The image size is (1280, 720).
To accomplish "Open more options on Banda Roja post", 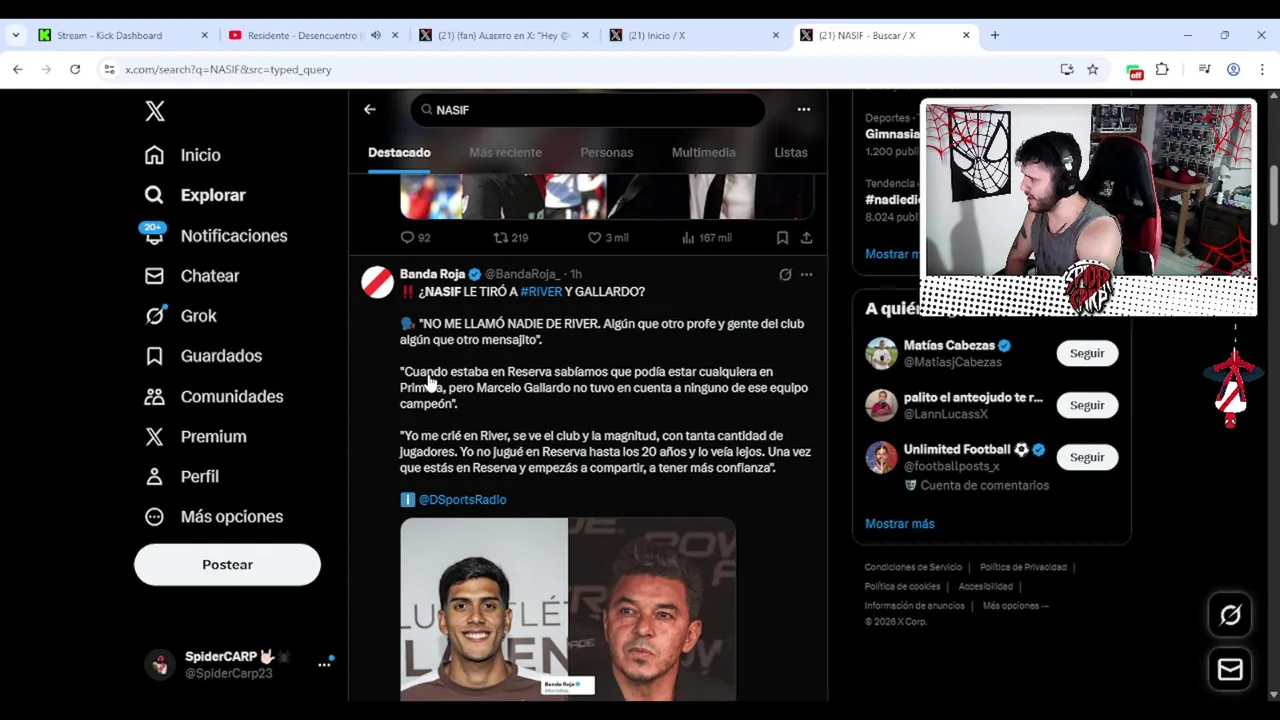I will [806, 274].
